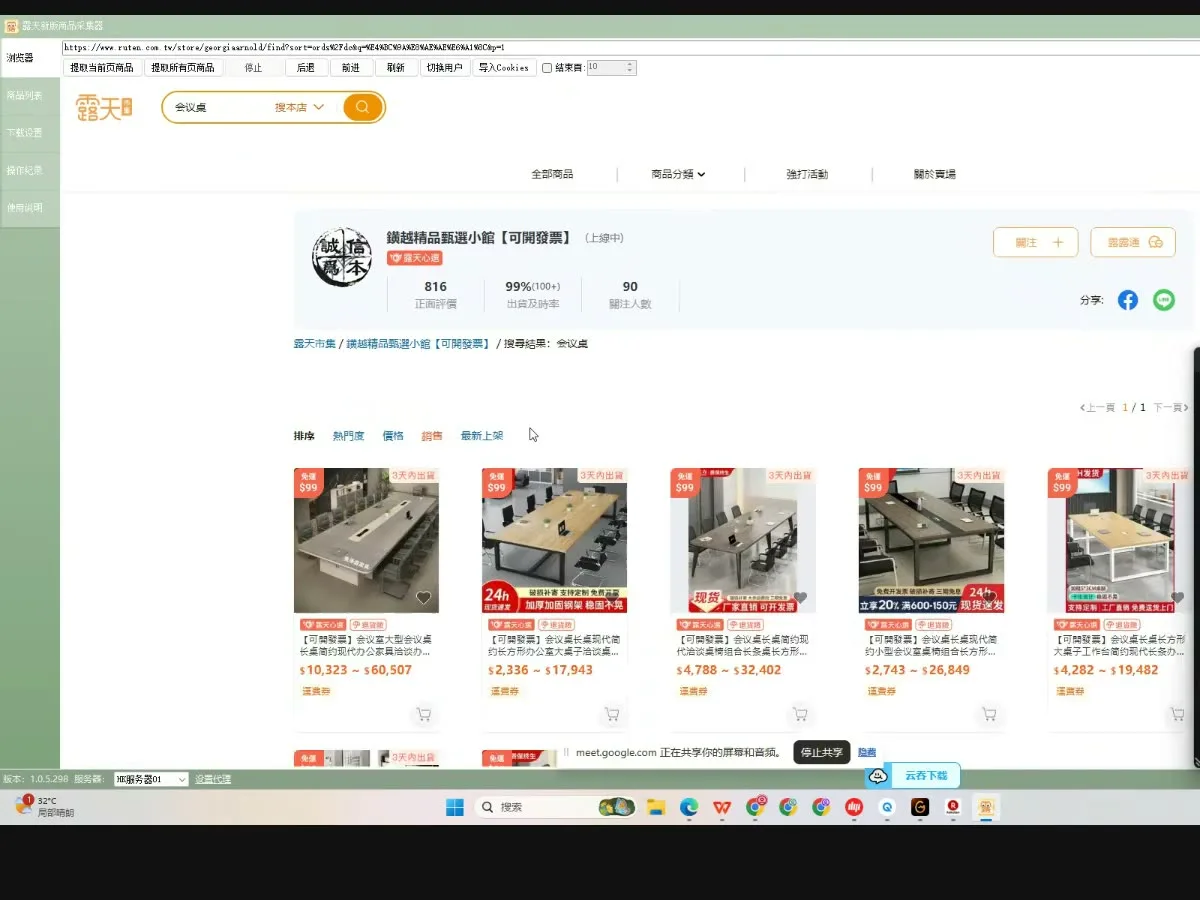Click 停止共享 in the Meet sharing bar
The image size is (1200, 900).
(x=822, y=752)
